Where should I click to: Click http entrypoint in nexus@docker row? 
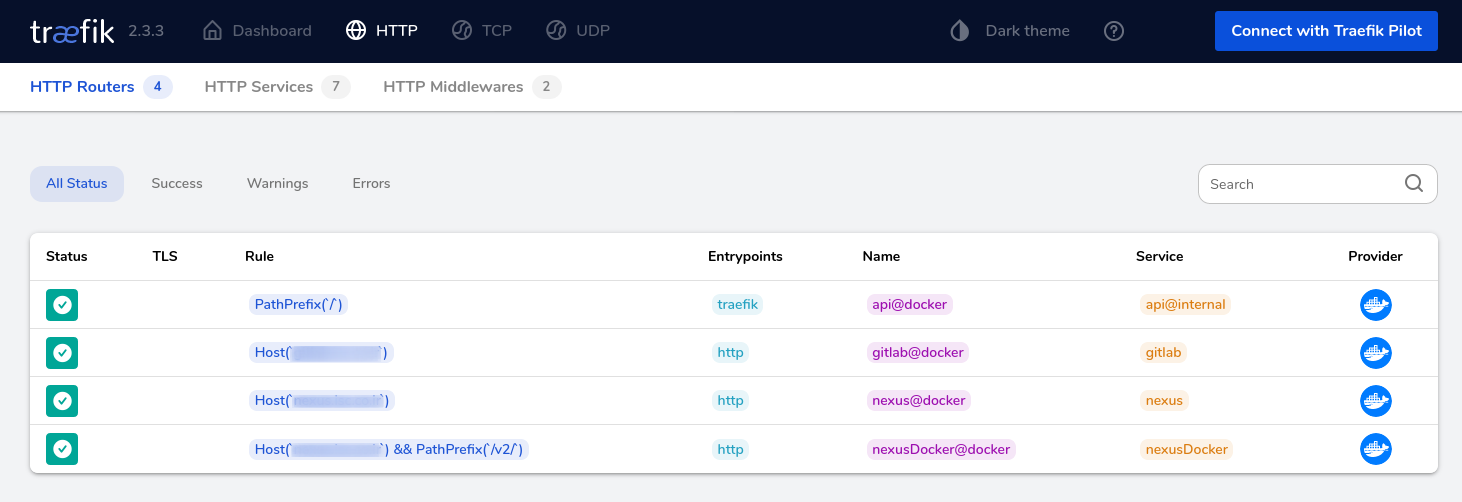(730, 400)
